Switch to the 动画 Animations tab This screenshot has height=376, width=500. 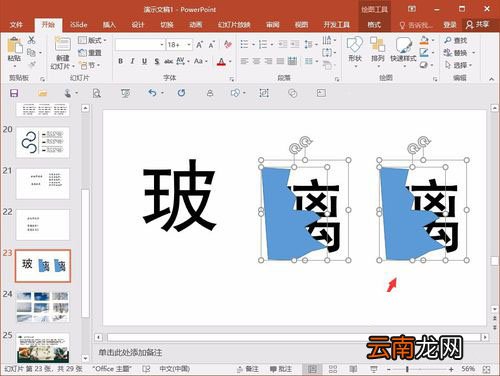pos(196,25)
